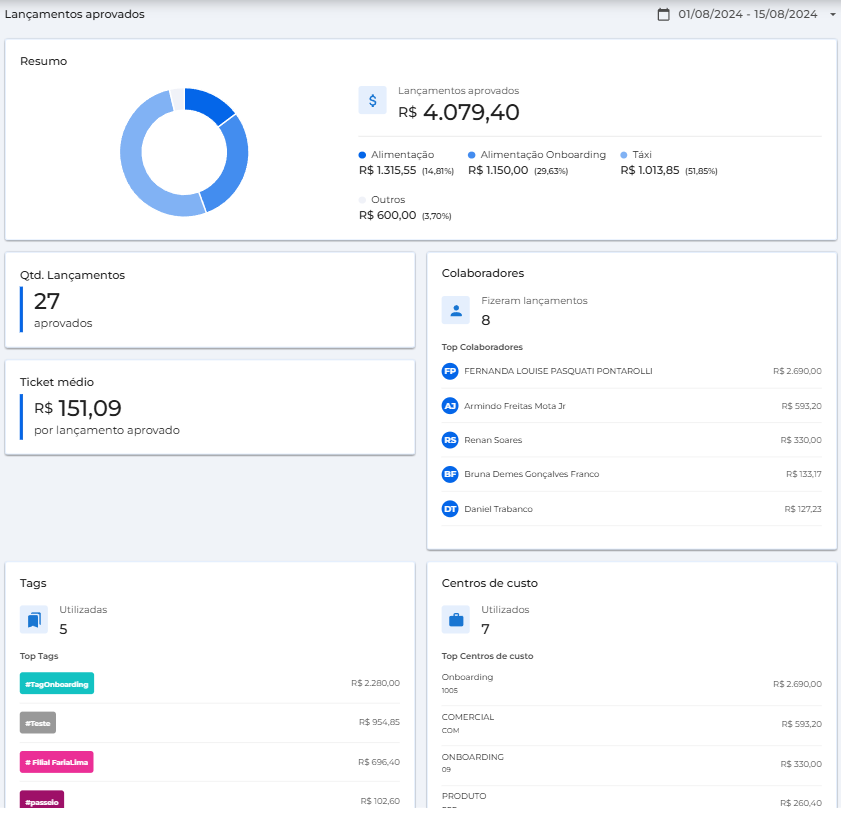
Task: Click the FP avatar for Fernanda Louise
Action: tap(450, 371)
